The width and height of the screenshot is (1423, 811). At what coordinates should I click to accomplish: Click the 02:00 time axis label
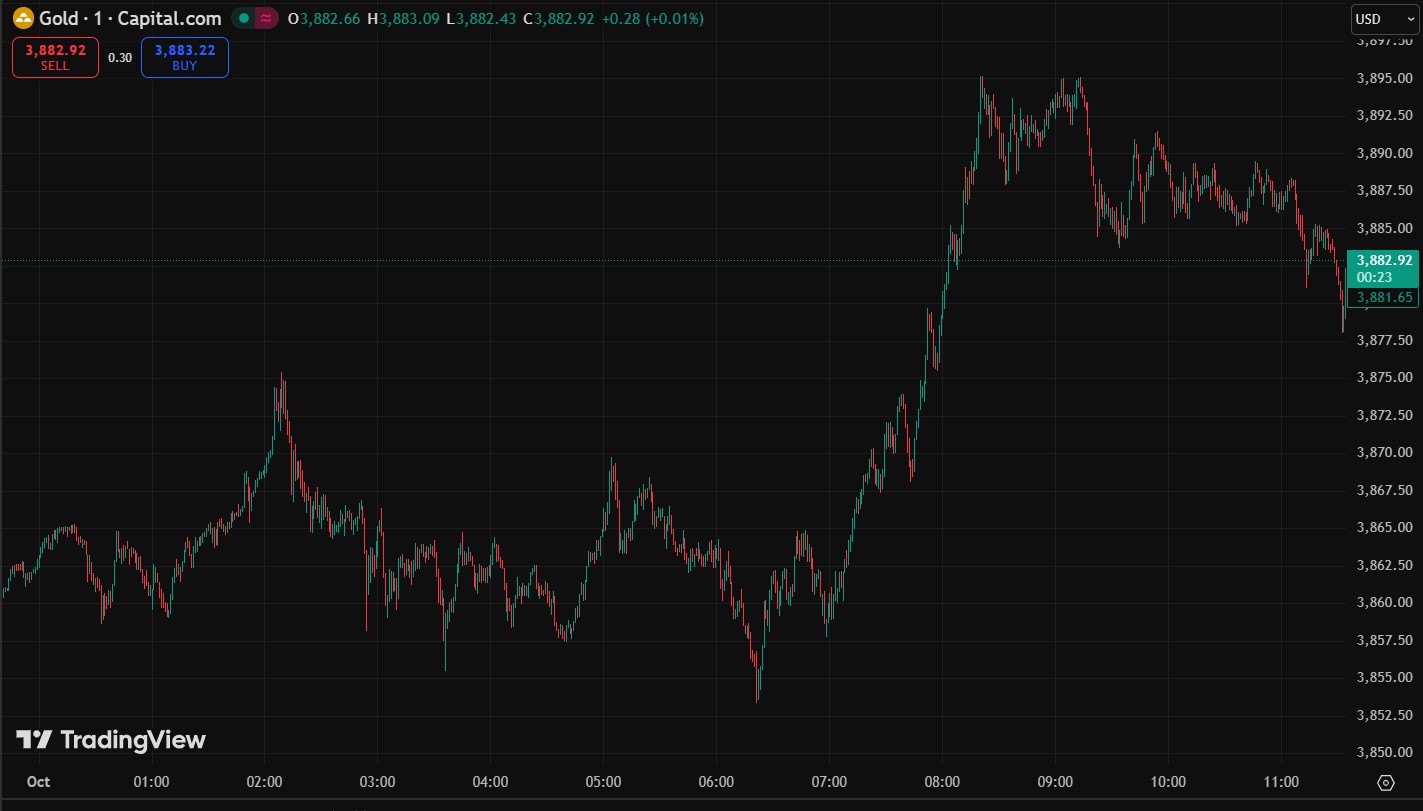click(264, 782)
